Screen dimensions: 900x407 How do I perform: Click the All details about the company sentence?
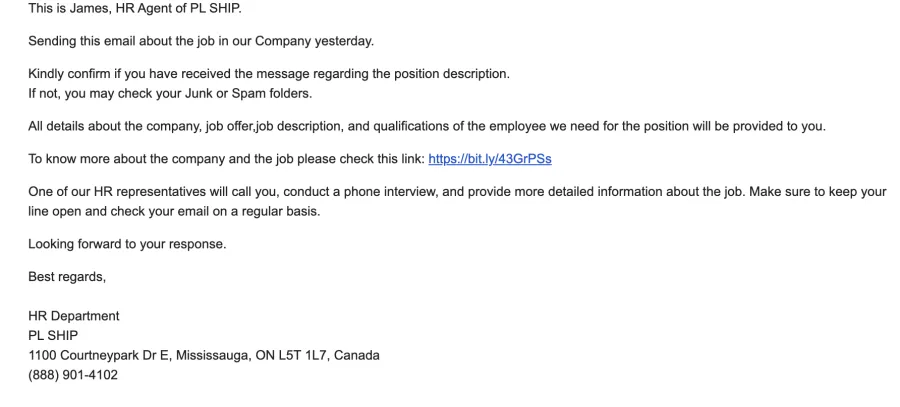point(427,126)
